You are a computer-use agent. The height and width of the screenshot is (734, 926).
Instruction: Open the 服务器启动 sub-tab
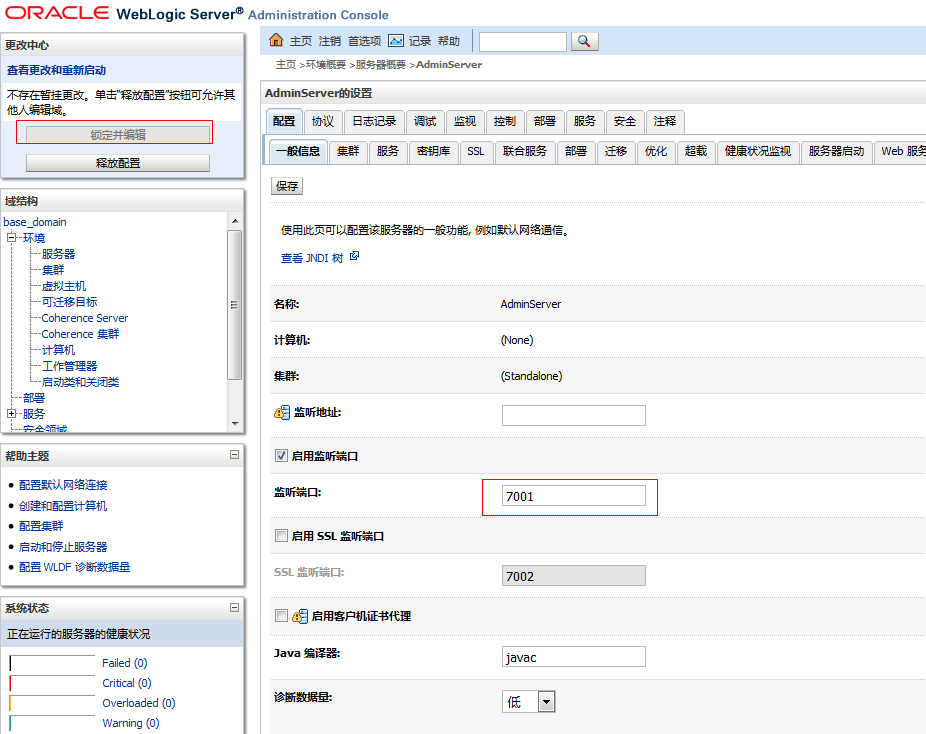tap(836, 152)
